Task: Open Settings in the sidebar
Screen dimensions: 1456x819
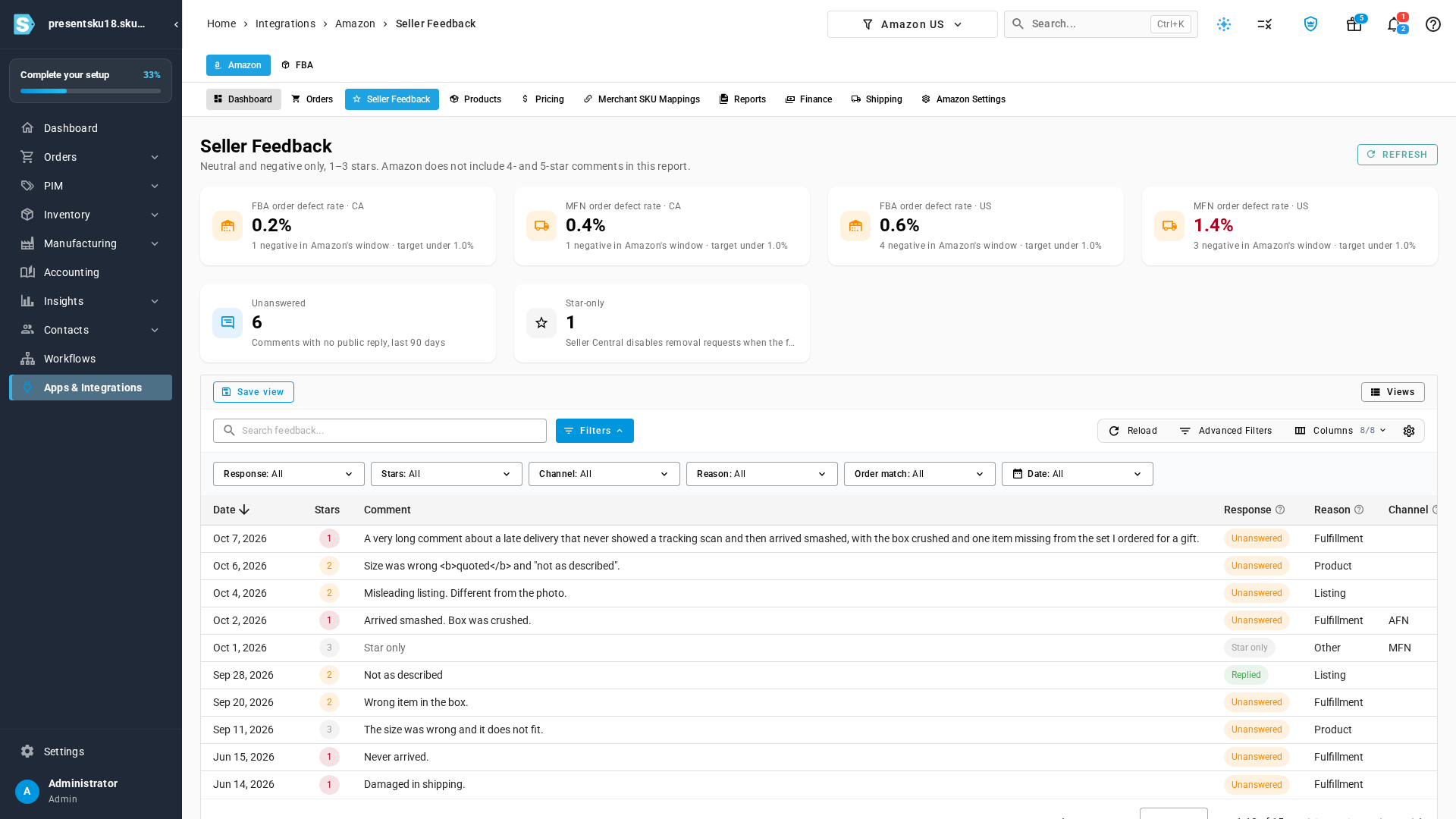Action: (91, 752)
